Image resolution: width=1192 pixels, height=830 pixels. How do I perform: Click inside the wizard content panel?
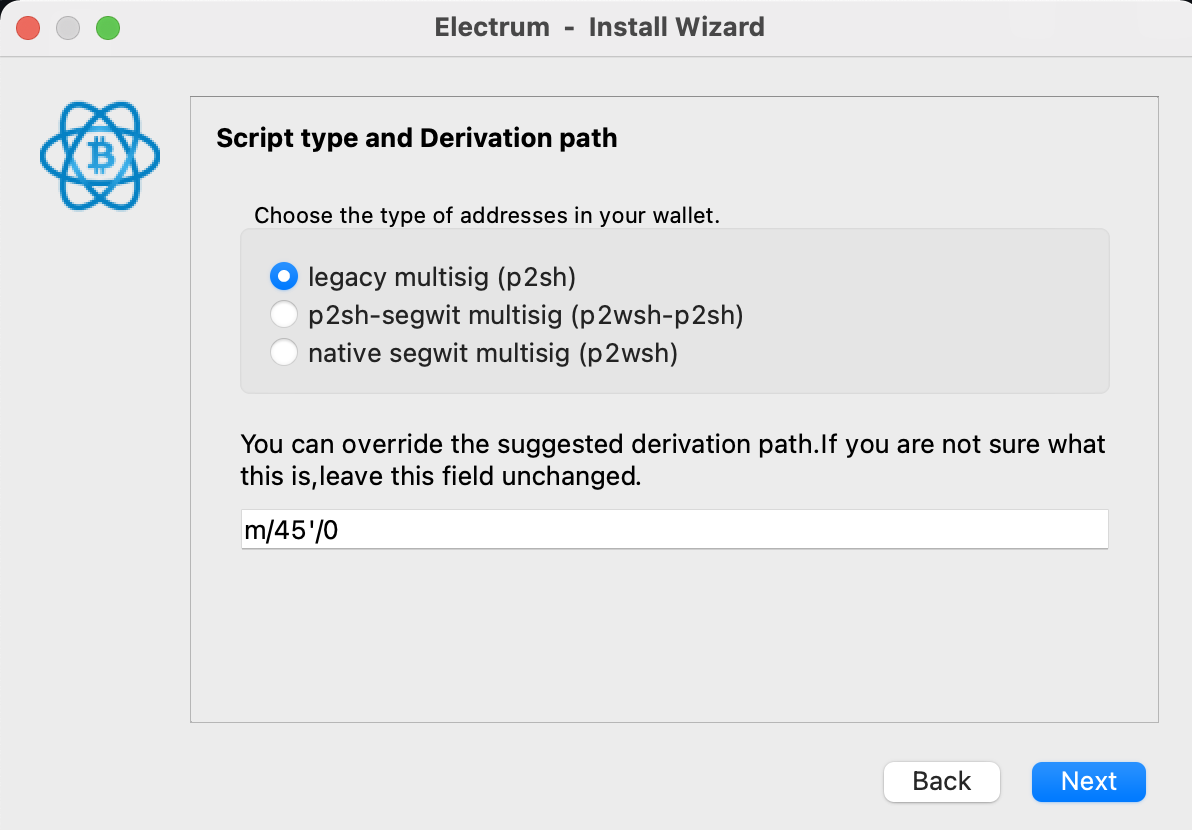(674, 640)
